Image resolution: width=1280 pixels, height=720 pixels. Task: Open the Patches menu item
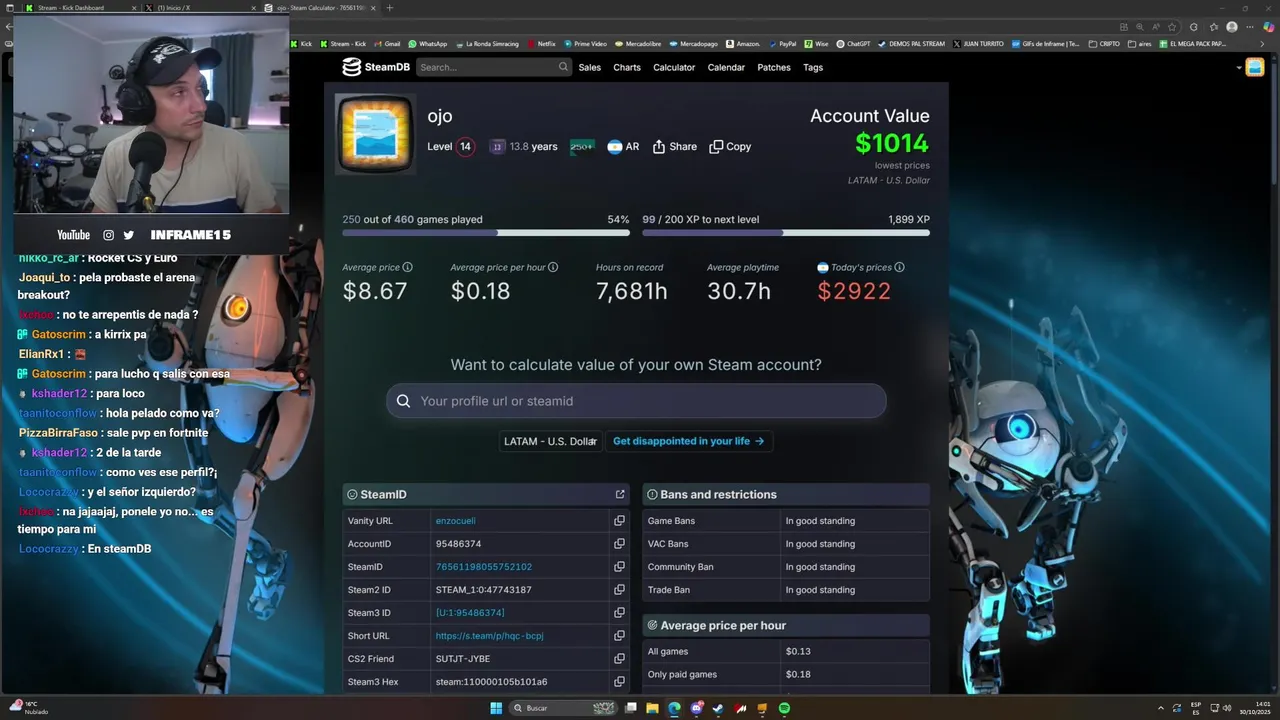(x=774, y=67)
